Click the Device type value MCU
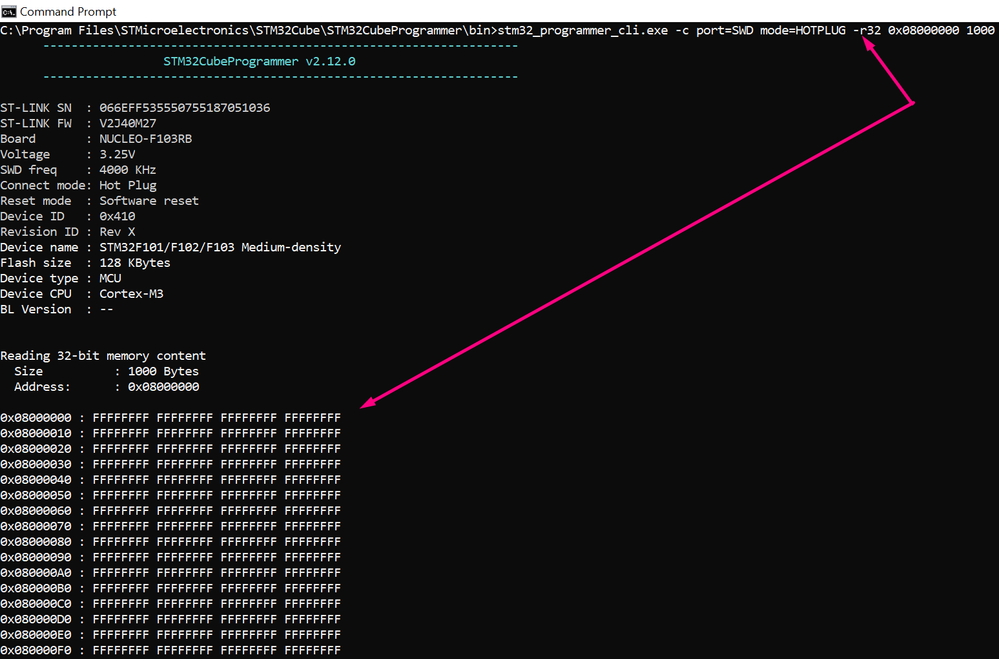The width and height of the screenshot is (999, 659). pos(110,278)
